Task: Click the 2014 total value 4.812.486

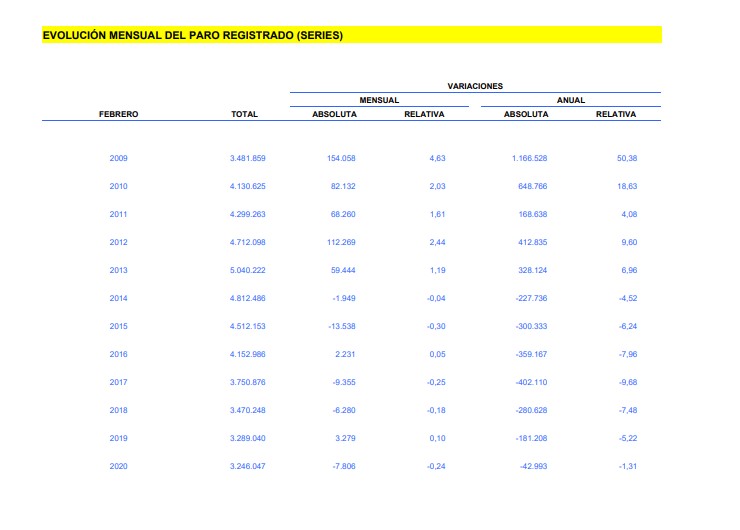Action: pos(247,298)
